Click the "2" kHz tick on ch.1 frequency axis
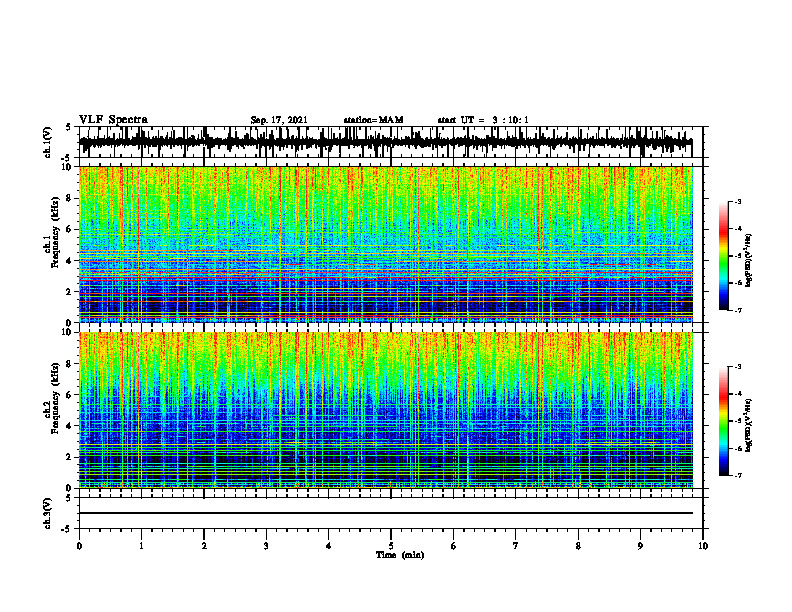This screenshot has width=792, height=612. (x=70, y=291)
